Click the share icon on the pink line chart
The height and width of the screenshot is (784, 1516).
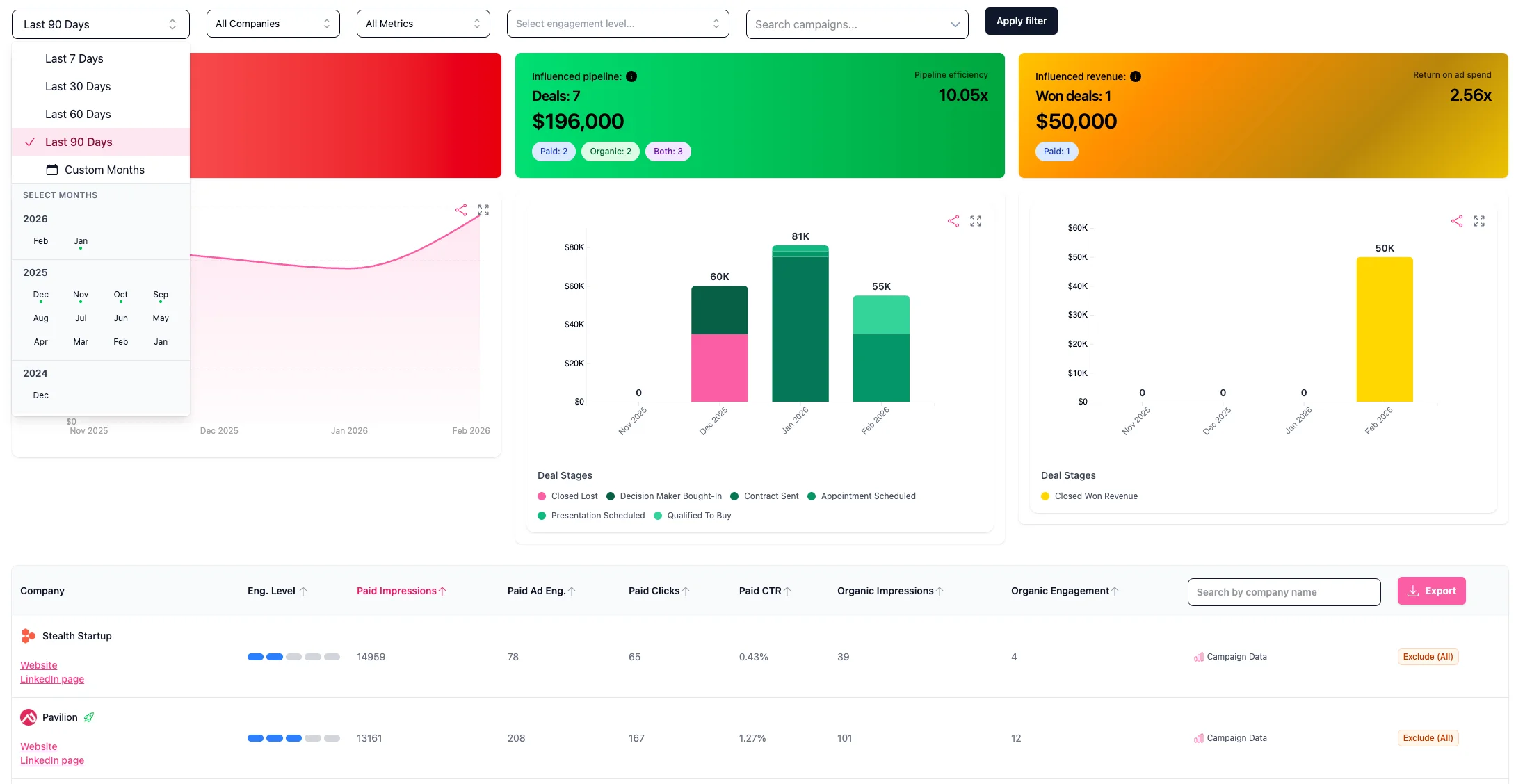point(461,209)
